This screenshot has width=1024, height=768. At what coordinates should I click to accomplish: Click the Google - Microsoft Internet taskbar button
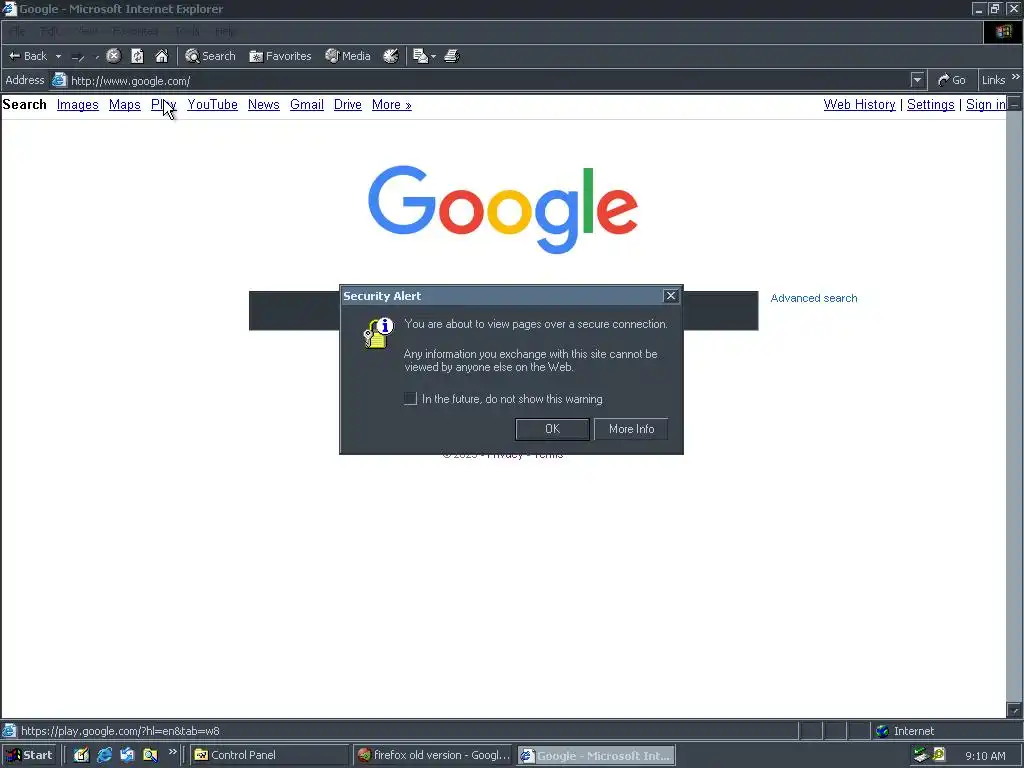(x=596, y=755)
